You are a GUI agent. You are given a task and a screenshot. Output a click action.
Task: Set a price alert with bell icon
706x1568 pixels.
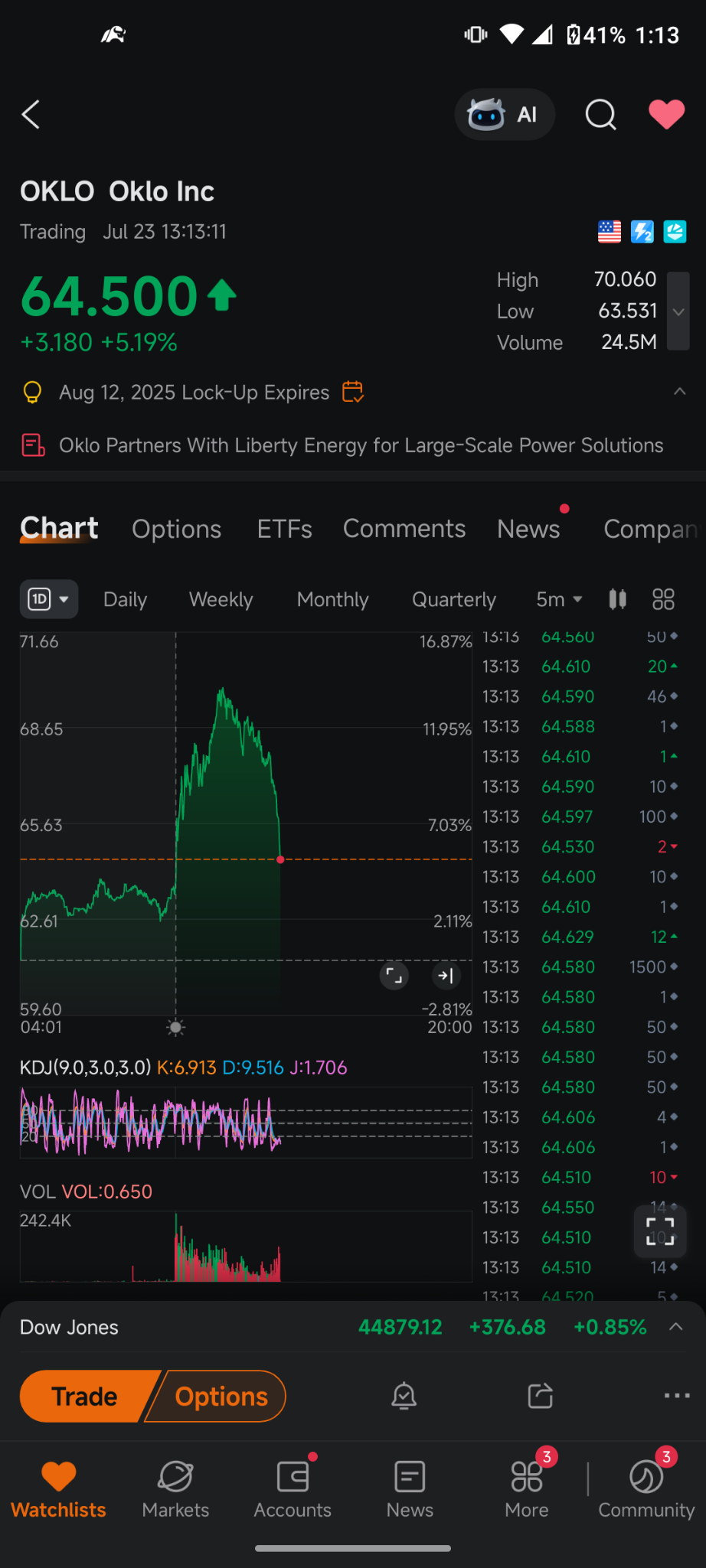pyautogui.click(x=404, y=1397)
